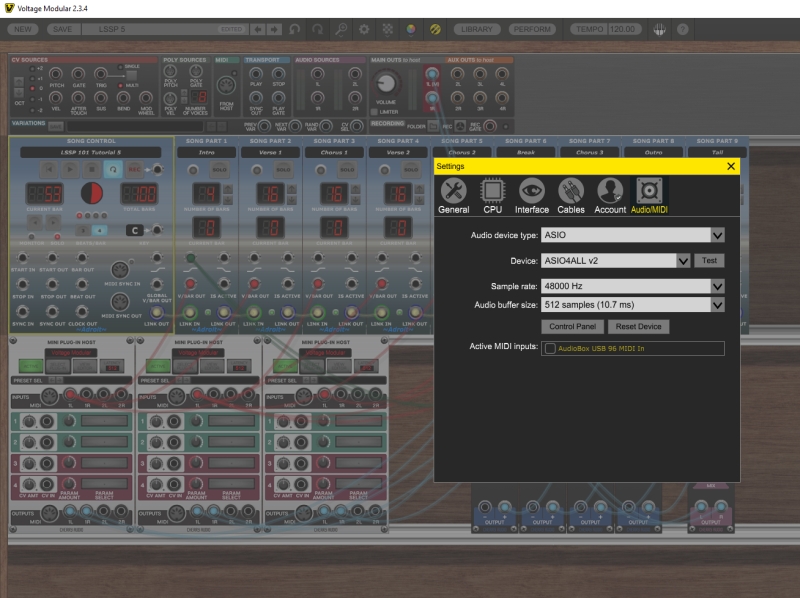Toggle SOLO on Song Part 3 Chorus 1
800x598 pixels.
(x=347, y=169)
